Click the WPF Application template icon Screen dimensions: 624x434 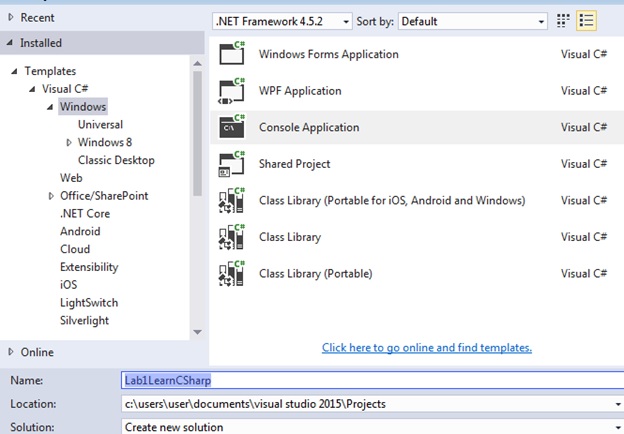[232, 91]
